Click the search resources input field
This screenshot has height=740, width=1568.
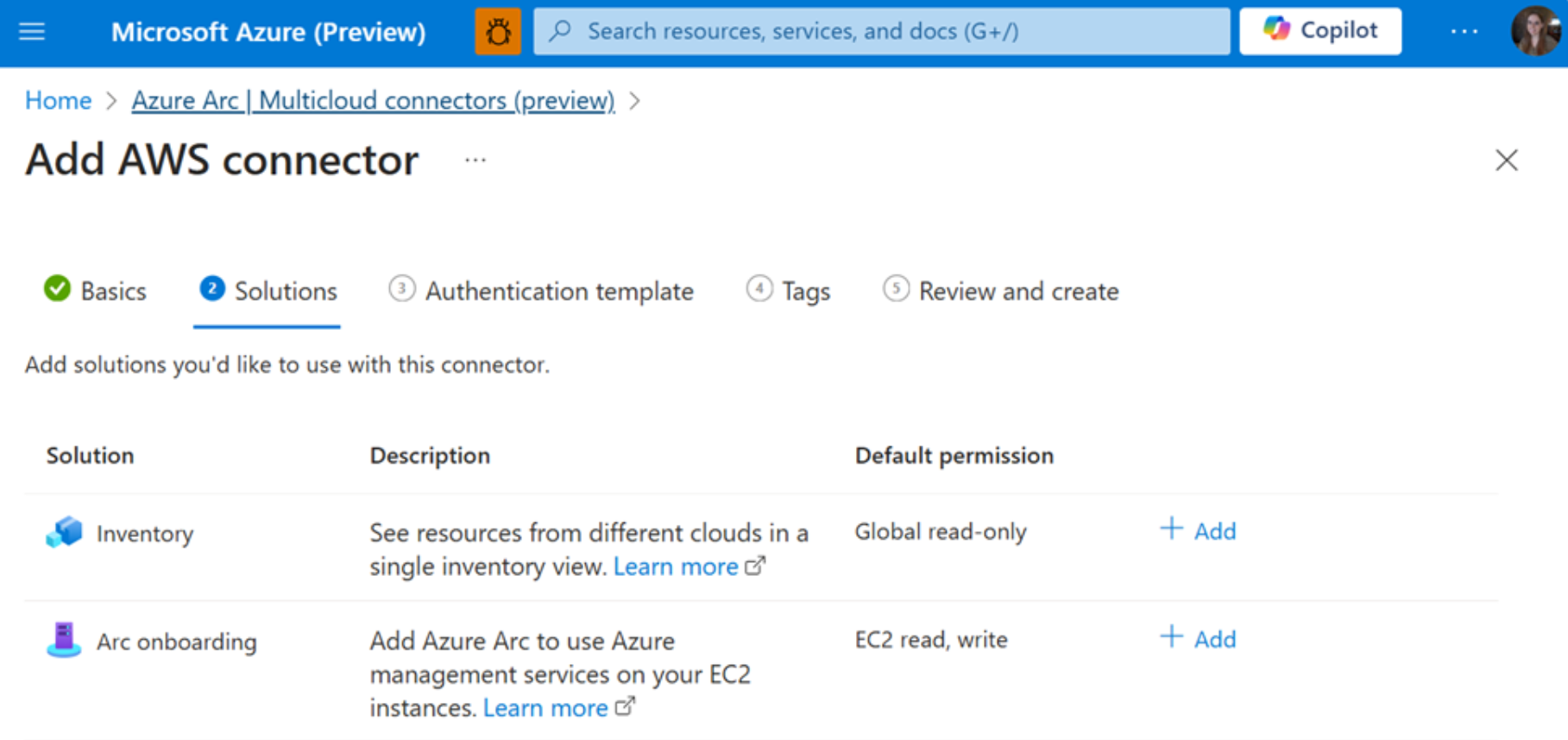click(880, 32)
